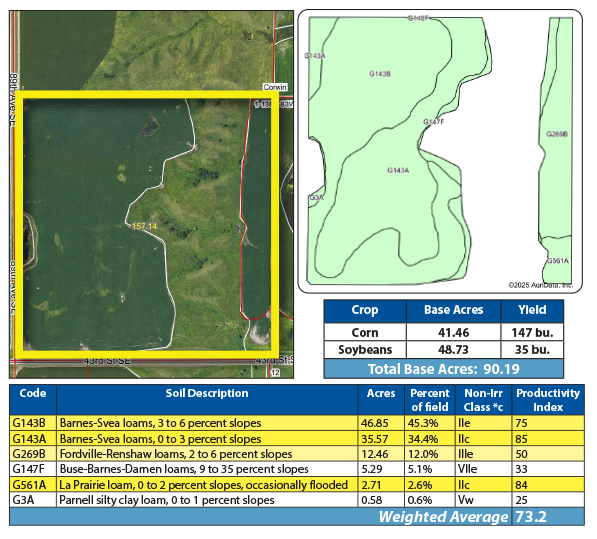Click percent of field 0.6%
The height and width of the screenshot is (539, 597).
(420, 500)
